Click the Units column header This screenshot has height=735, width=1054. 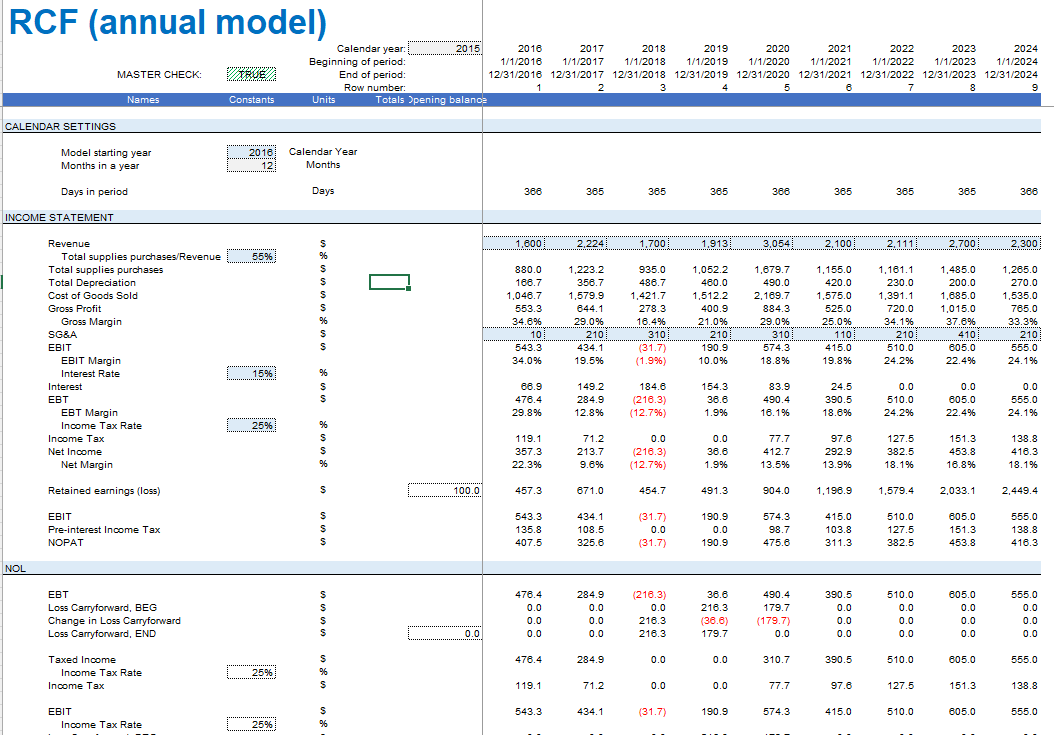pyautogui.click(x=323, y=99)
